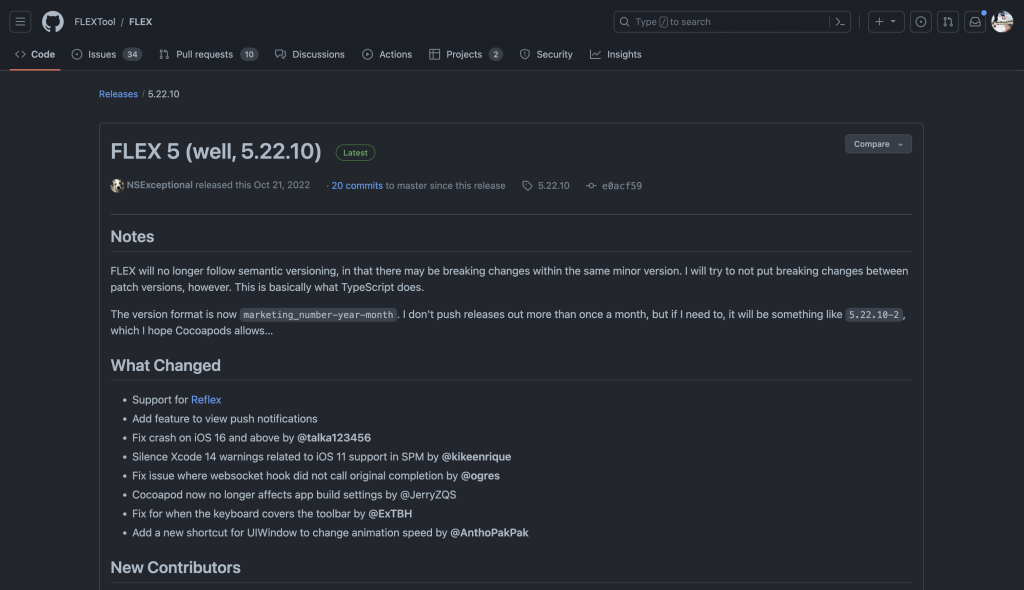Open the issues icon in header

[x=921, y=22]
